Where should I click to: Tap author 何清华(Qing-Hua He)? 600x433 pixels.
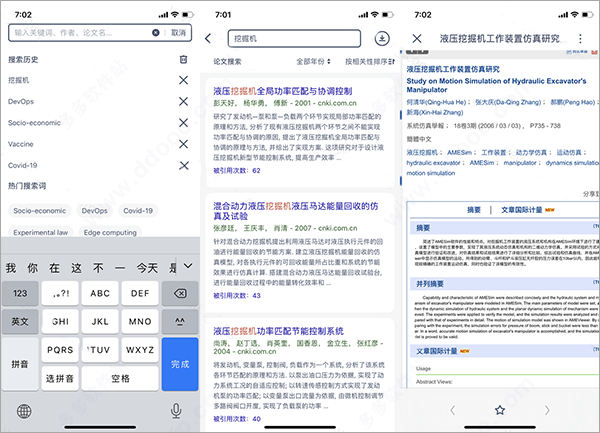[436, 102]
